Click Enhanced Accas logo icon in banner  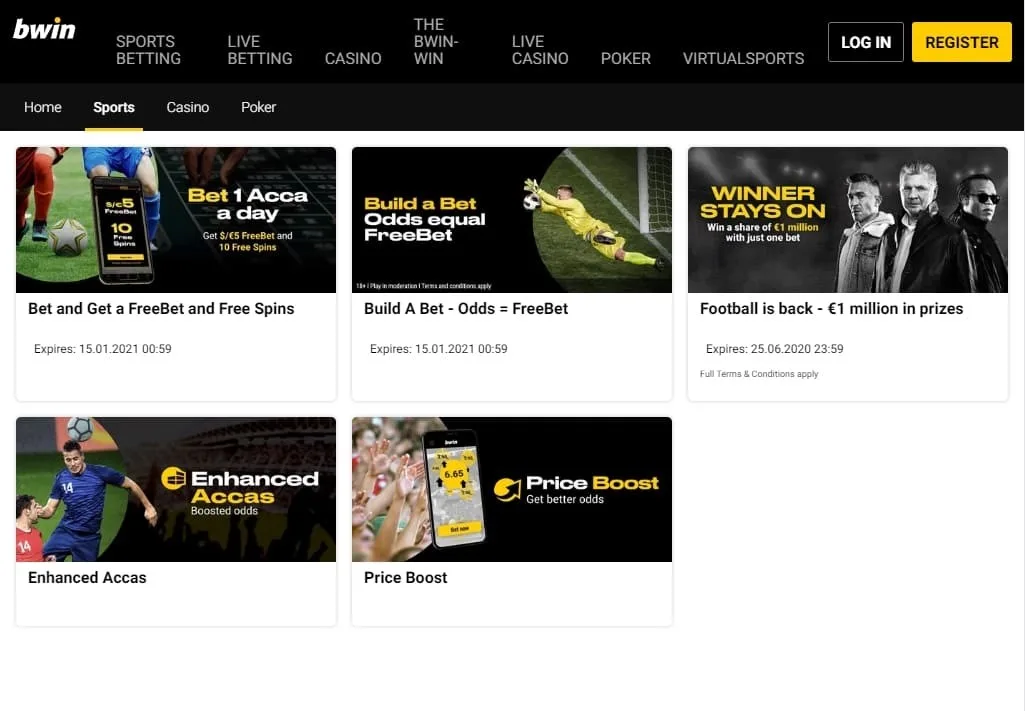(x=173, y=478)
